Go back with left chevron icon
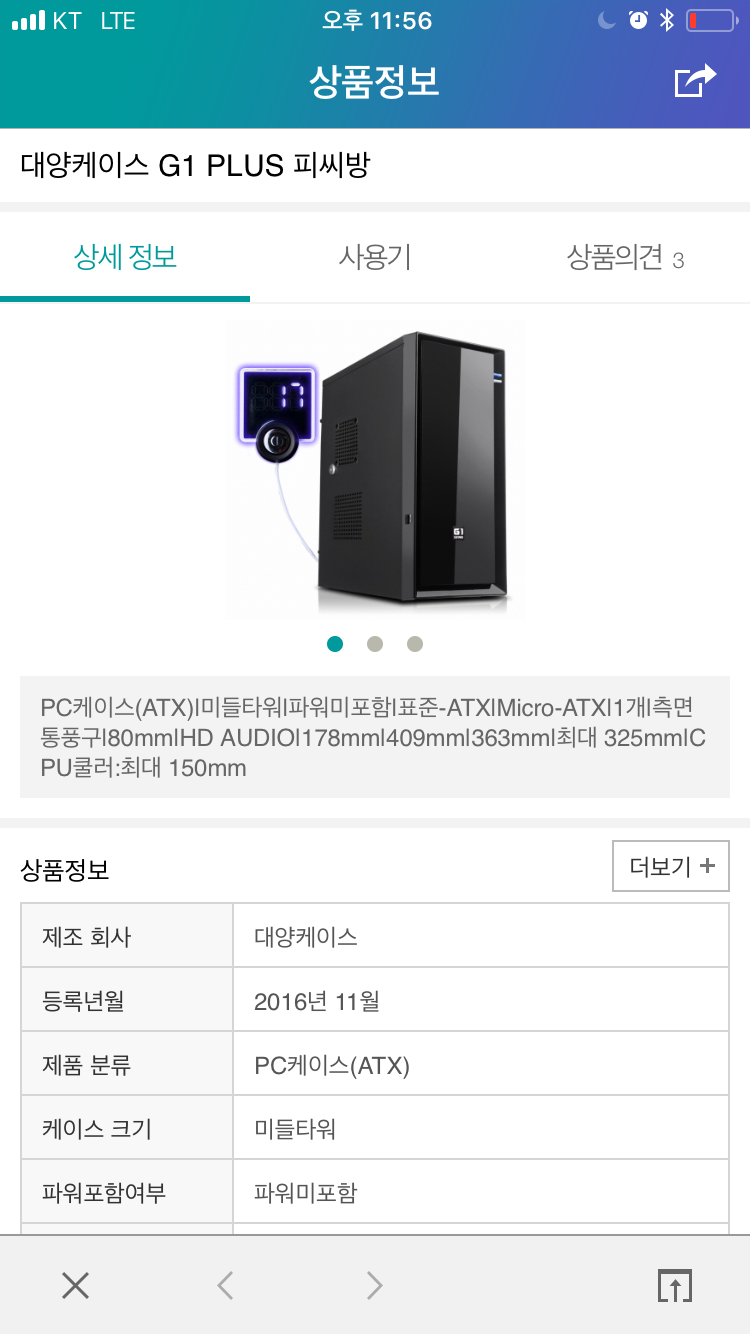The height and width of the screenshot is (1334, 750). 225,1285
